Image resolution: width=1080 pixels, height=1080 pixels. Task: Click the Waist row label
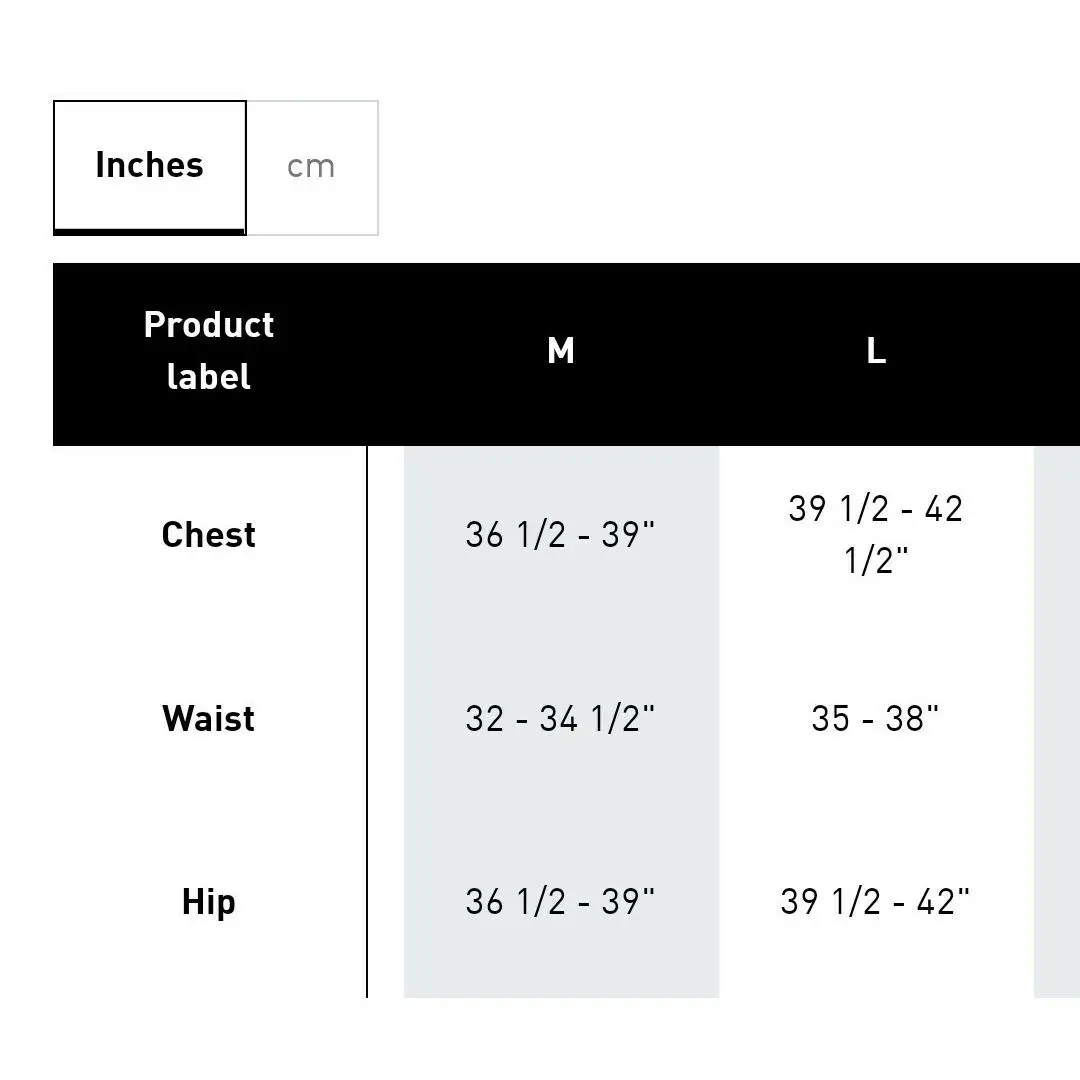pos(209,718)
